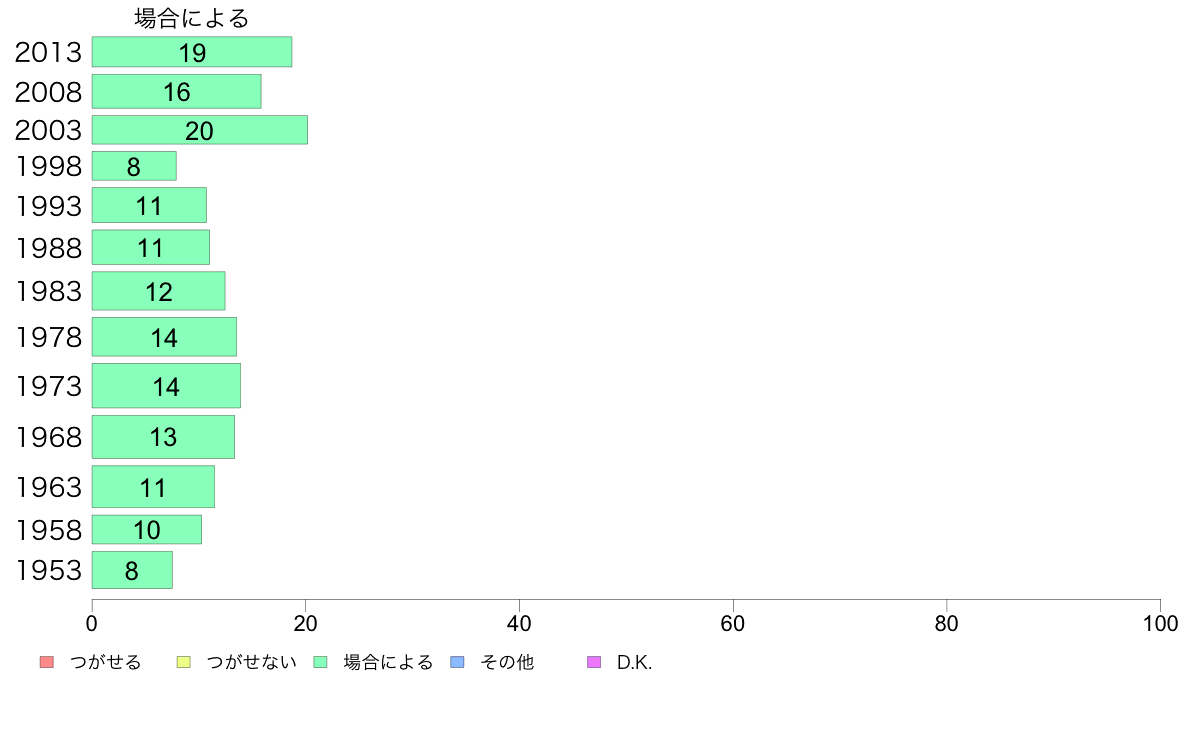Click the yellow つがせない legend swatch
The image size is (1188, 736).
(183, 662)
